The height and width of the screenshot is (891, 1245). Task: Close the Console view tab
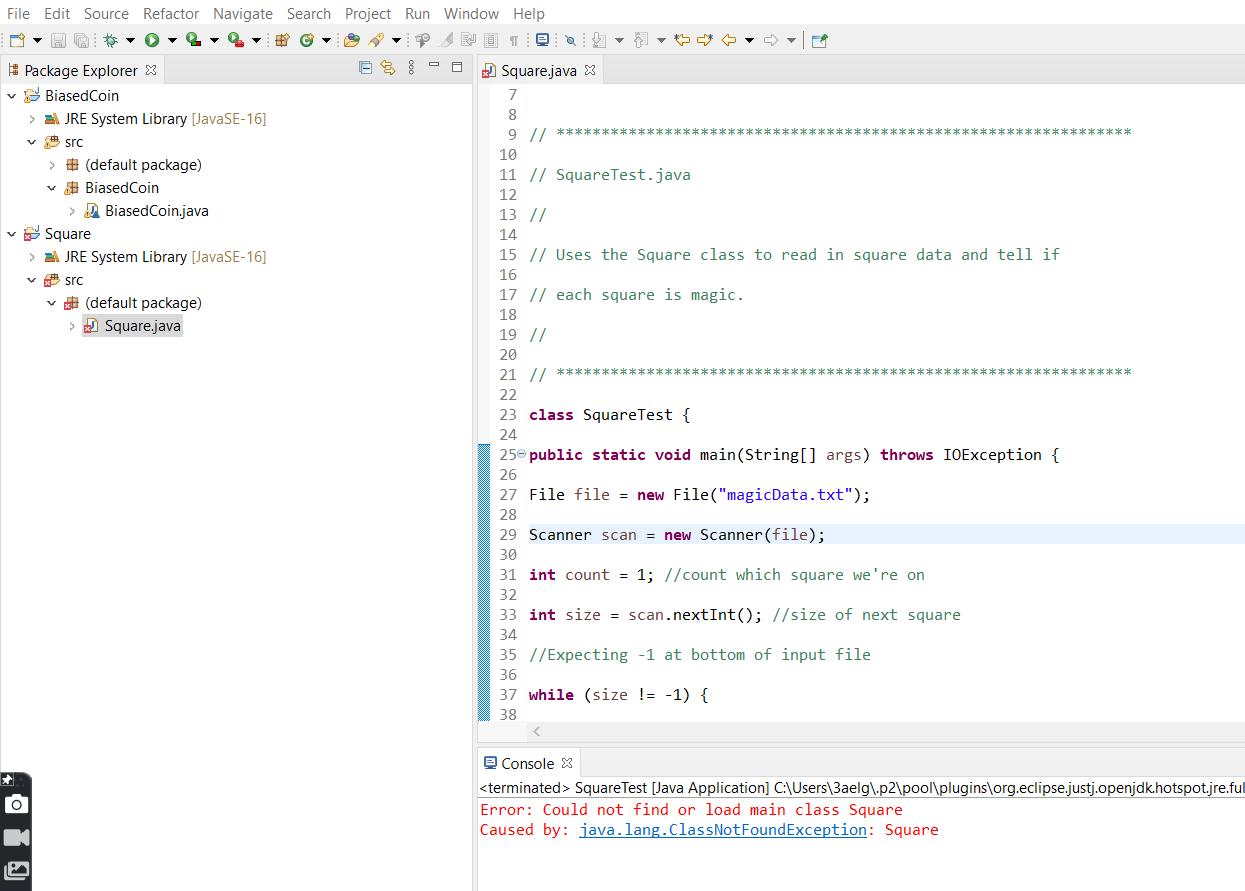(567, 763)
